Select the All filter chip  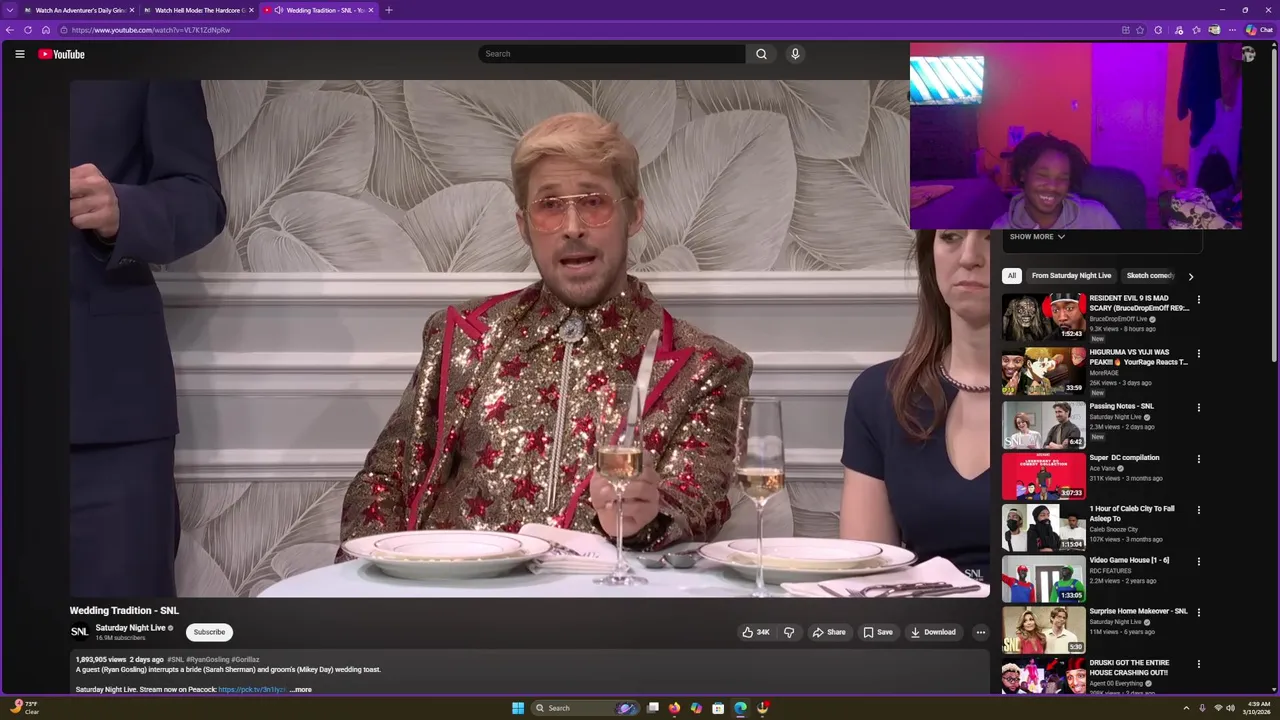pos(1012,276)
